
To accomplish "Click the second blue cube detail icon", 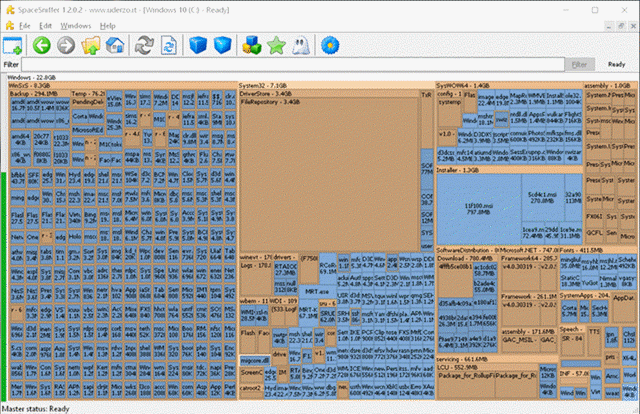I will click(x=222, y=45).
